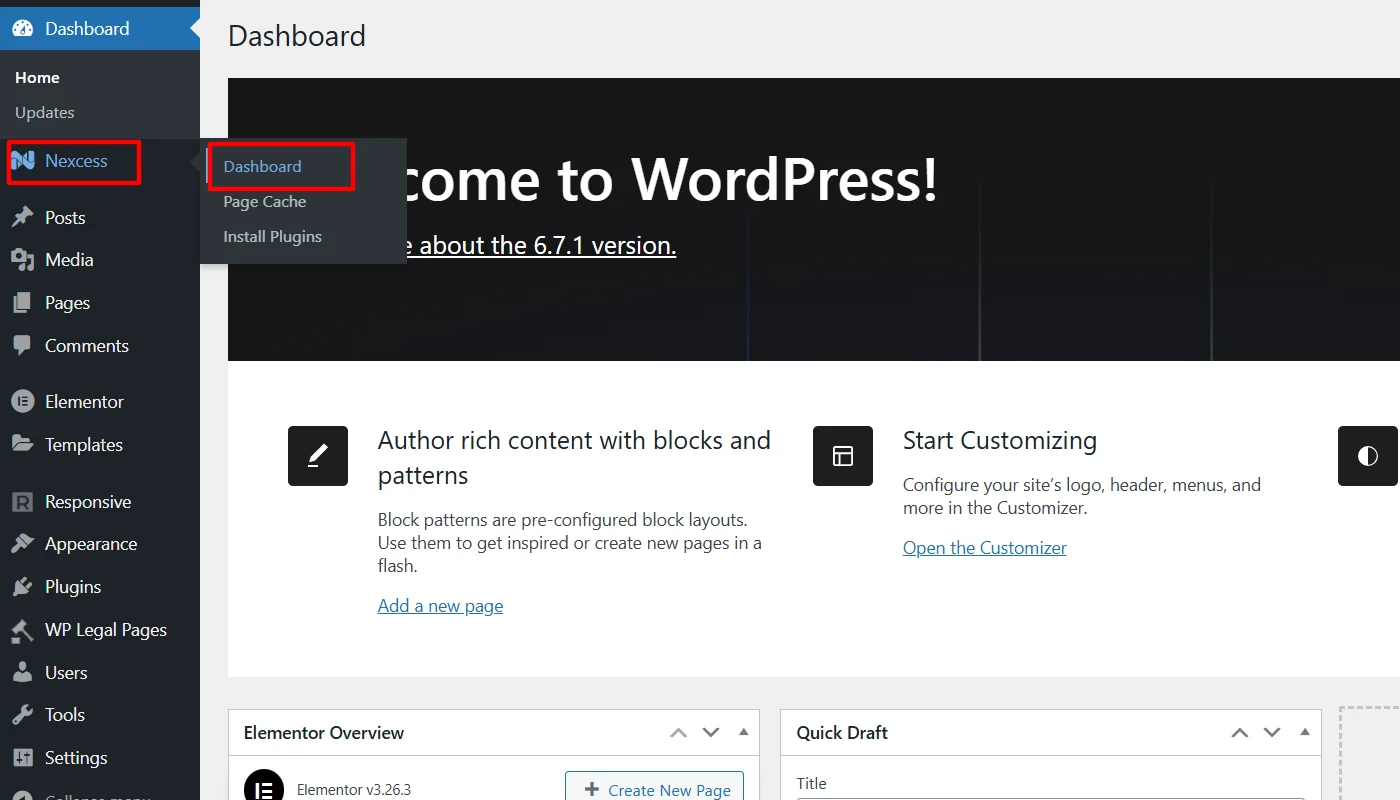Click the Comments speech bubble icon
The height and width of the screenshot is (800, 1400).
[22, 346]
